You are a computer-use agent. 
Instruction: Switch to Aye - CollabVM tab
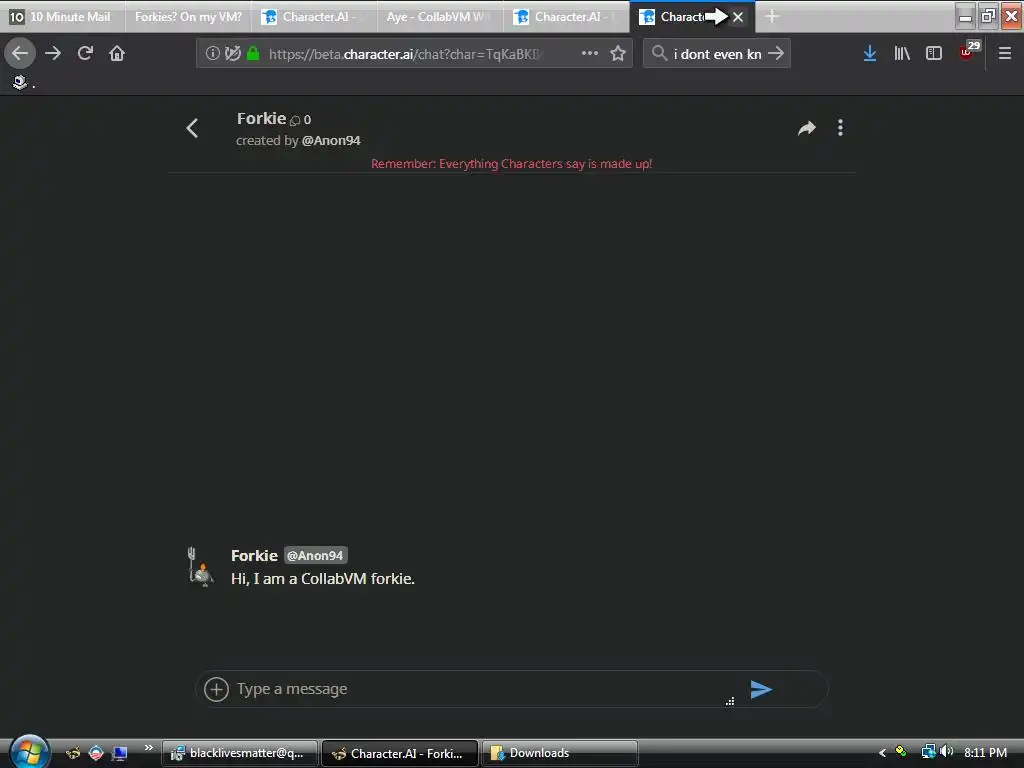pos(440,16)
